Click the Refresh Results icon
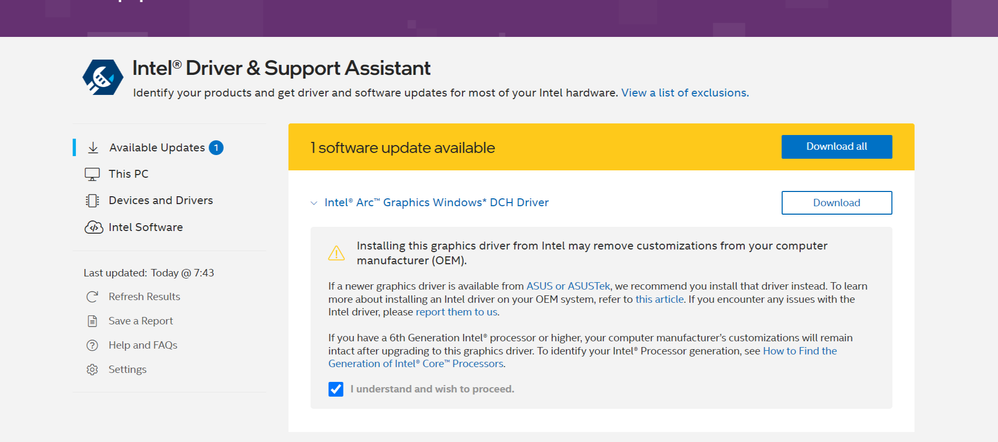The height and width of the screenshot is (442, 998). pyautogui.click(x=93, y=297)
